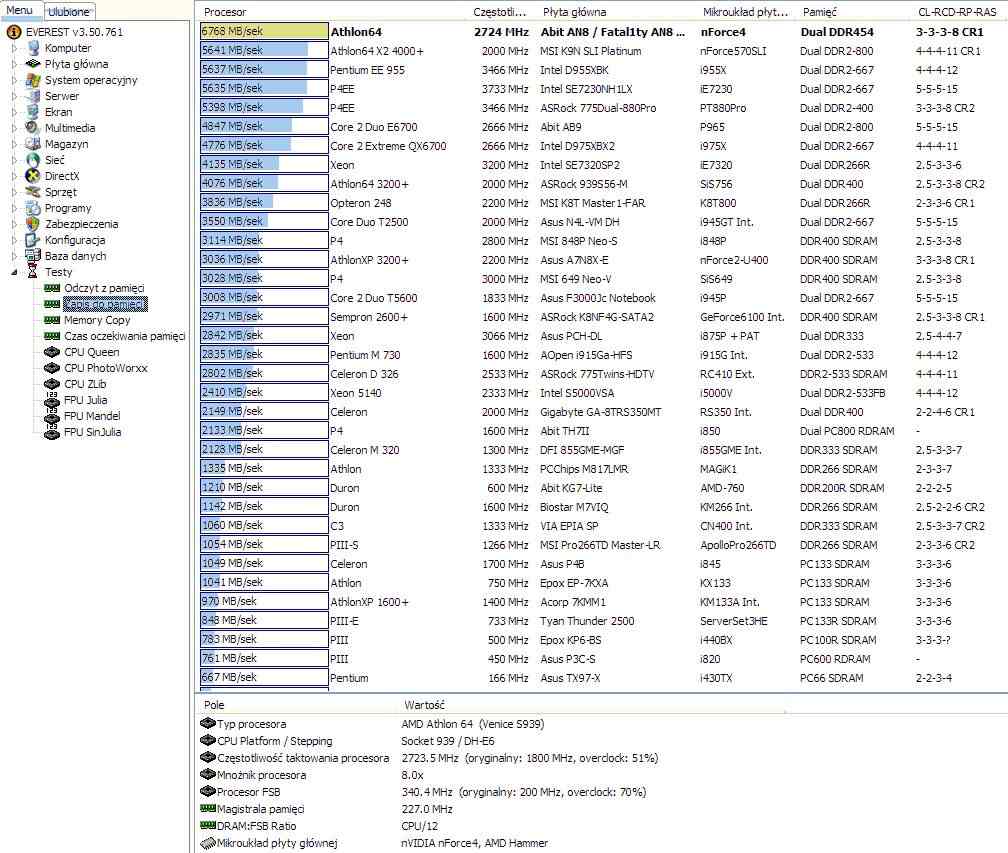Select the Pentium EE 955 row

(601, 69)
